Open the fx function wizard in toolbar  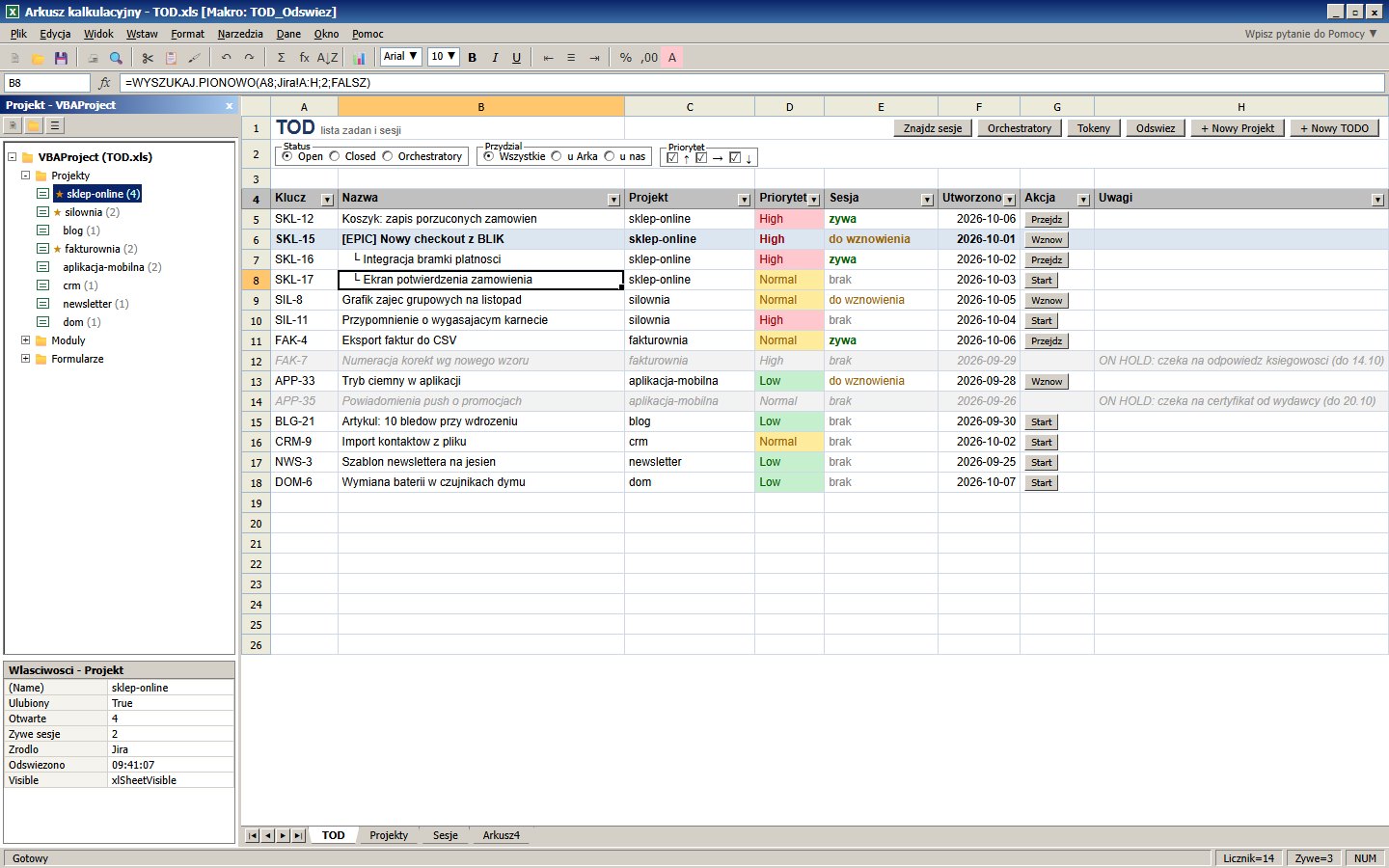[x=304, y=58]
